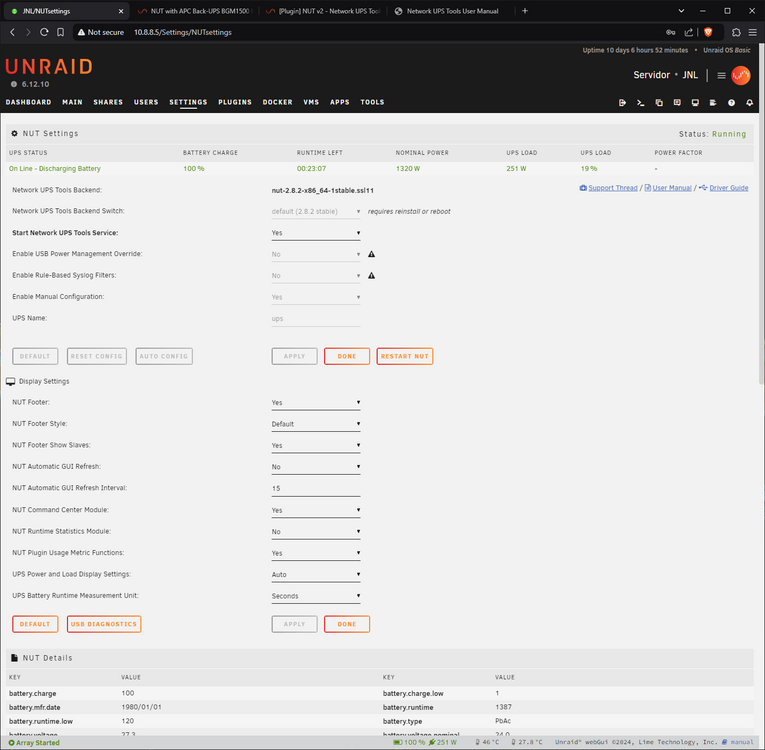
Task: Open the DOCKER menu
Action: click(x=278, y=102)
